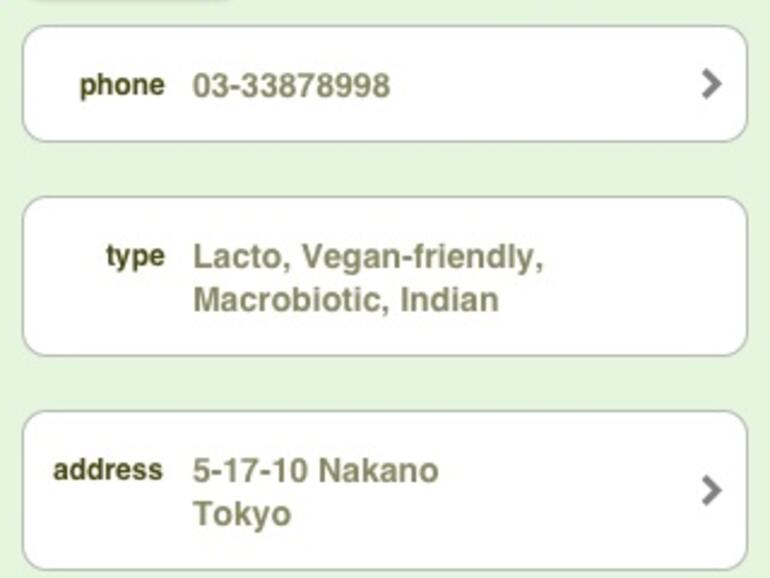
Task: Click the "Vegan-friendly" cuisine text
Action: tap(418, 257)
